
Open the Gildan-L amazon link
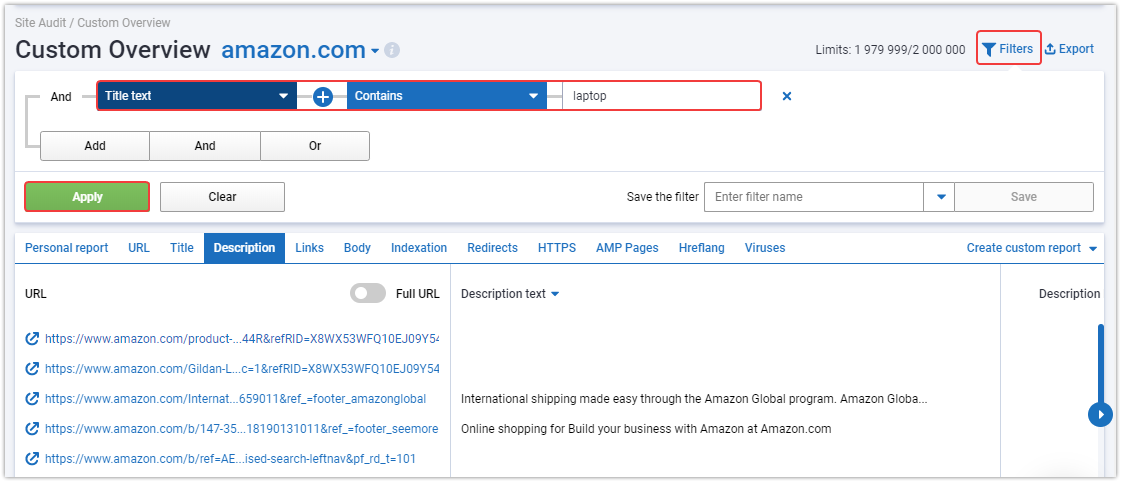coord(242,368)
